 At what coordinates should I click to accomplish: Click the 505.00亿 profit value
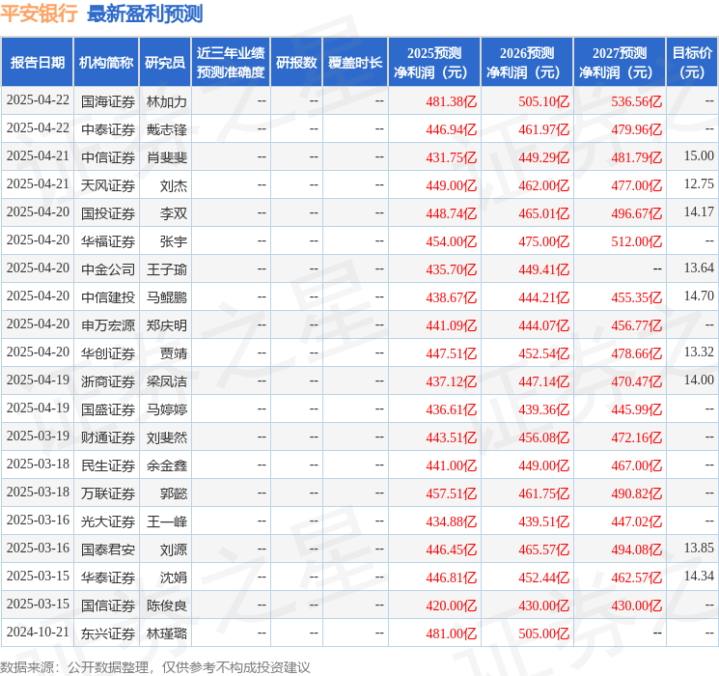pos(544,633)
